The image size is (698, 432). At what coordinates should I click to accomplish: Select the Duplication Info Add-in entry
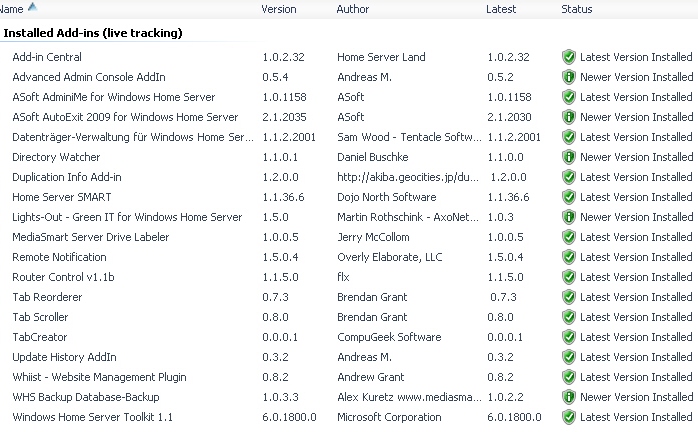pos(67,177)
